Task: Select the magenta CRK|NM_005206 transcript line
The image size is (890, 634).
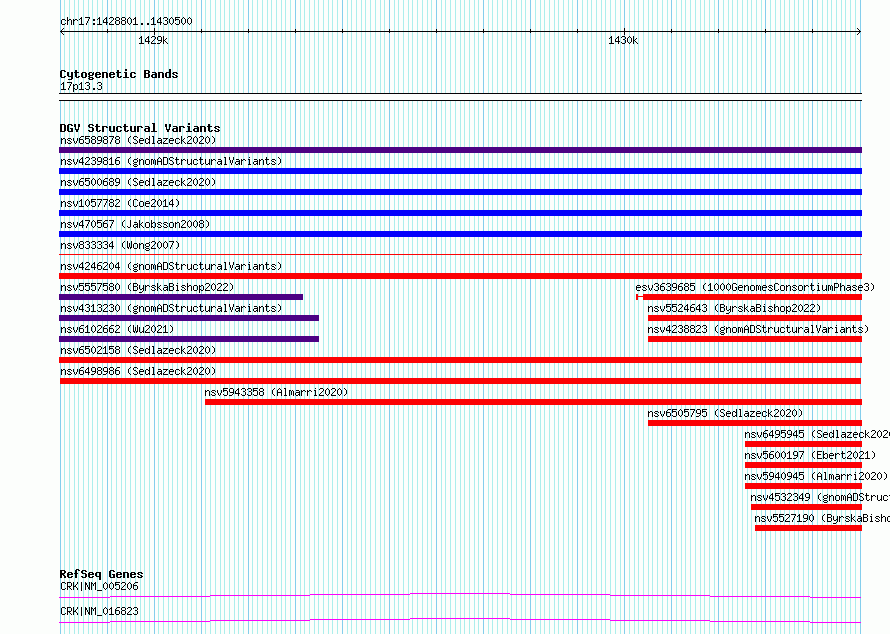Action: (460, 595)
